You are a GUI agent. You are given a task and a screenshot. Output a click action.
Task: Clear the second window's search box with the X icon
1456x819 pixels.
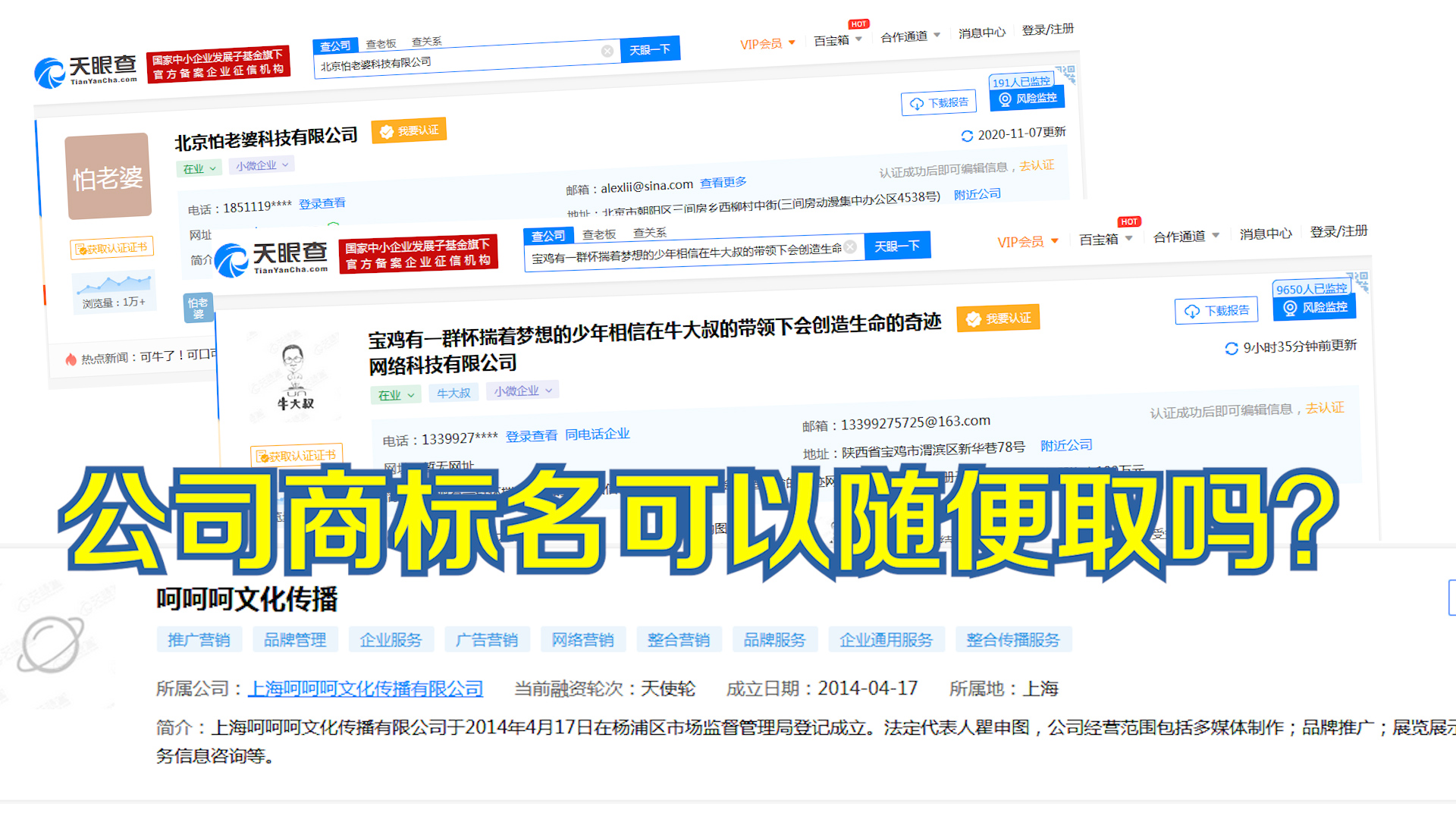click(850, 246)
